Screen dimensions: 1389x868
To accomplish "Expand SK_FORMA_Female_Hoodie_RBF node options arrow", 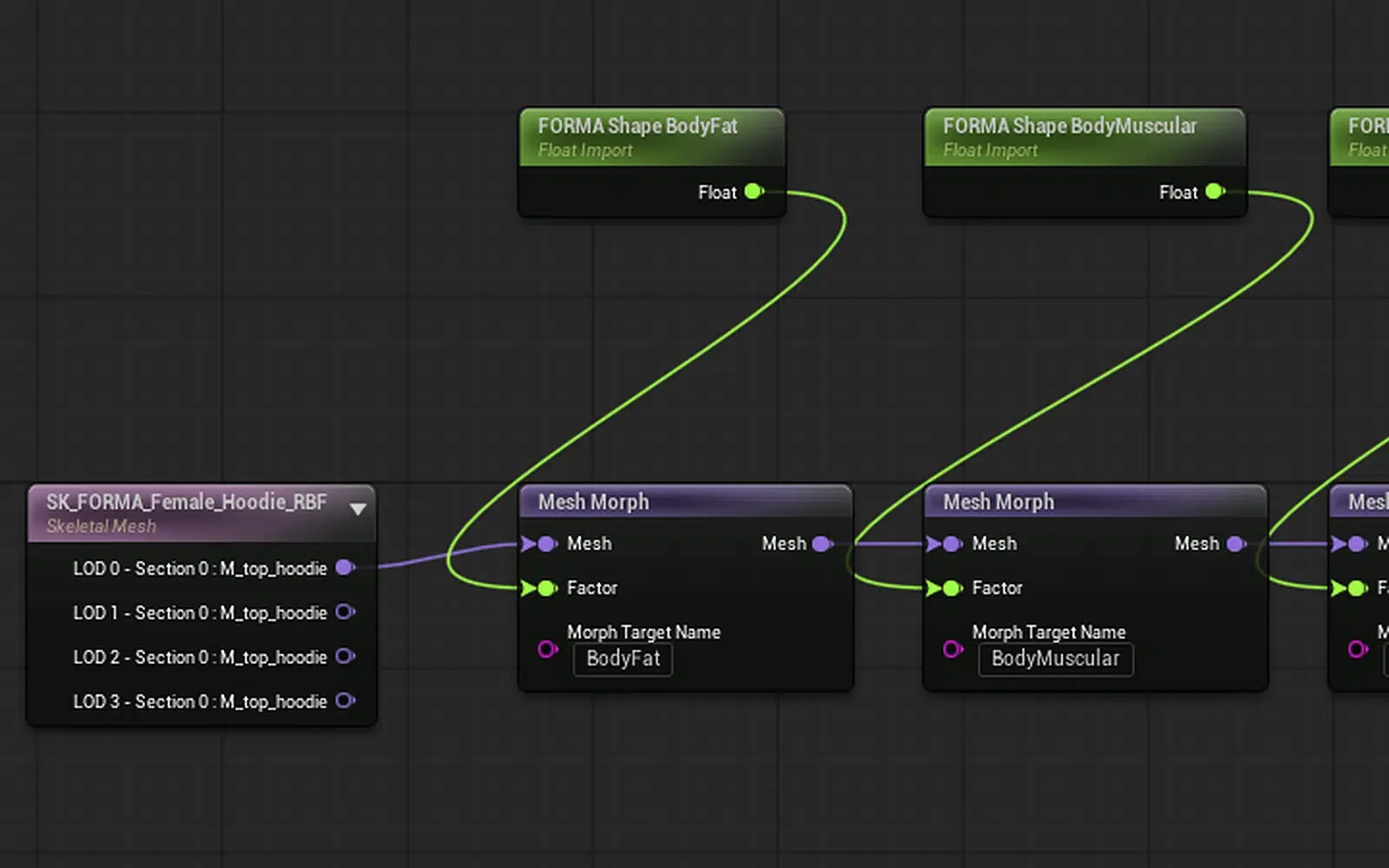I will tap(358, 510).
